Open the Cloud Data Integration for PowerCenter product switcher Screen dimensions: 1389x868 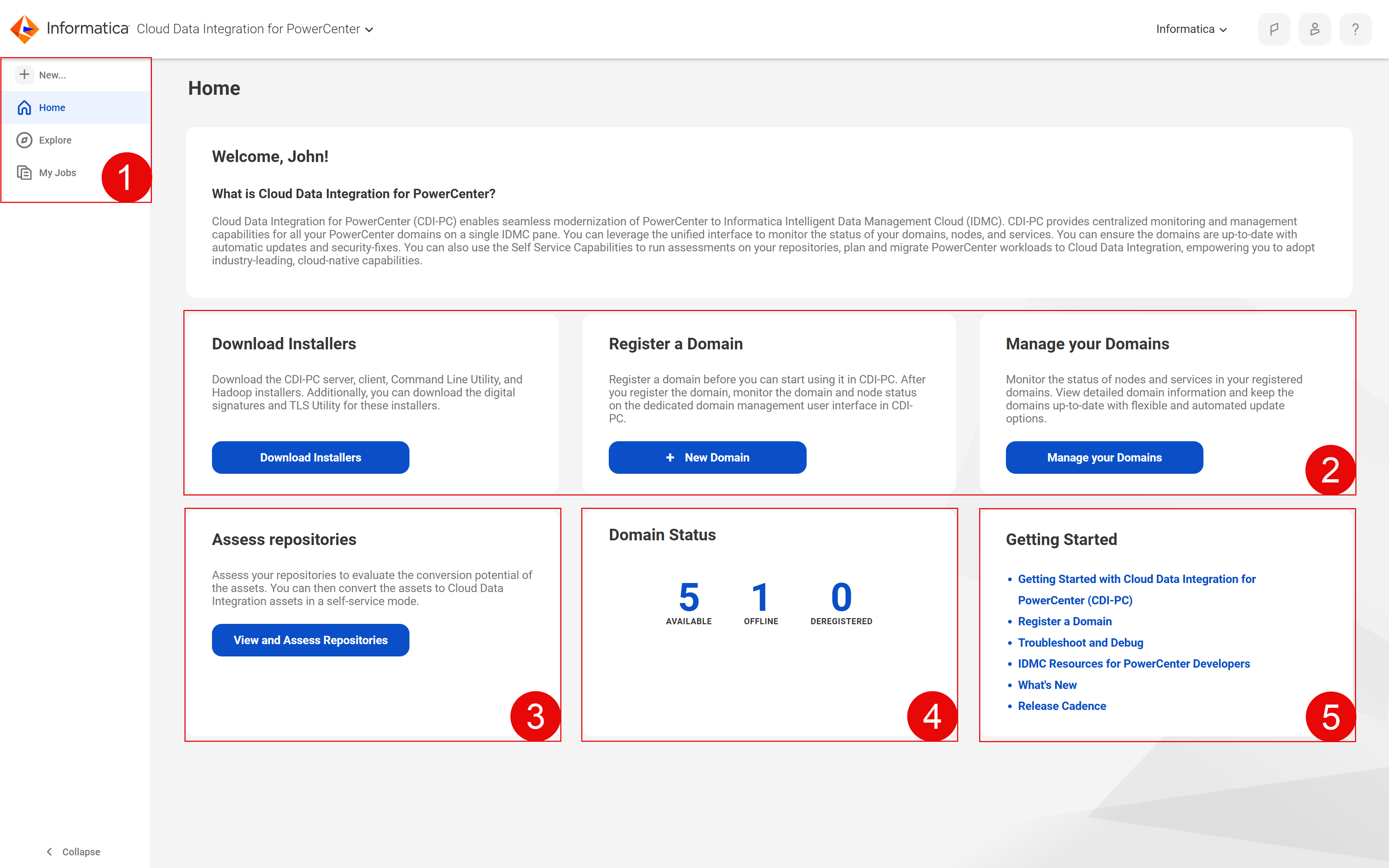click(255, 29)
